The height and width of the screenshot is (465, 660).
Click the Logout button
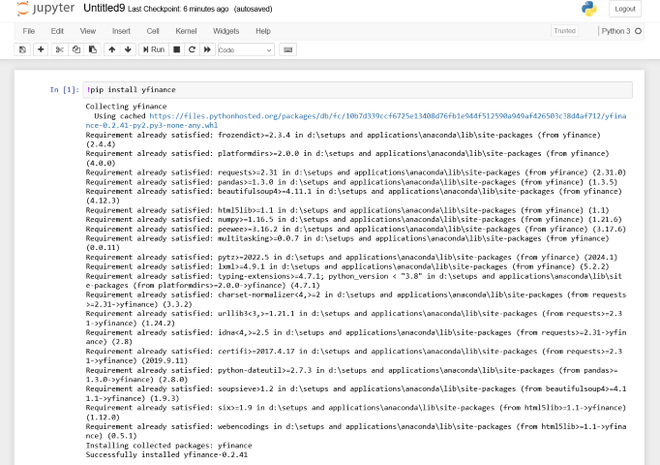pos(625,9)
